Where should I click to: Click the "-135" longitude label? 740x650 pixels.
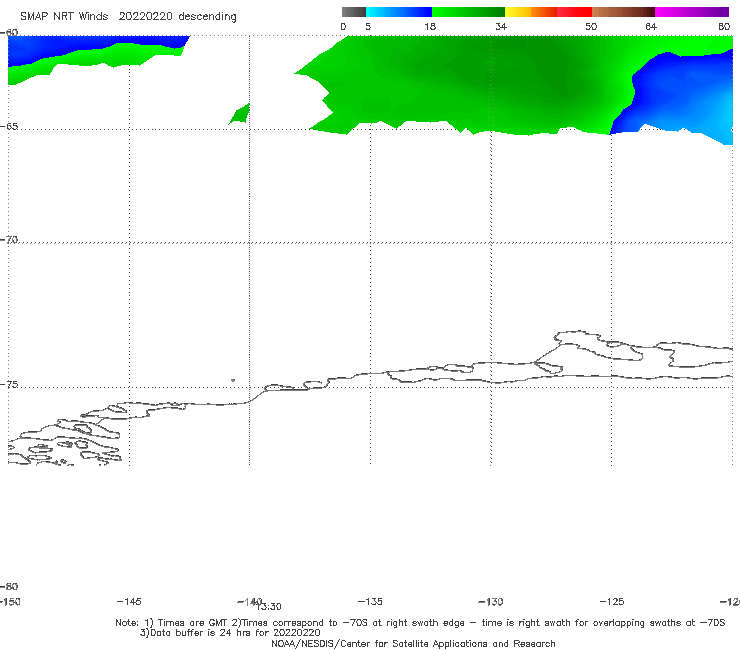pos(370,602)
